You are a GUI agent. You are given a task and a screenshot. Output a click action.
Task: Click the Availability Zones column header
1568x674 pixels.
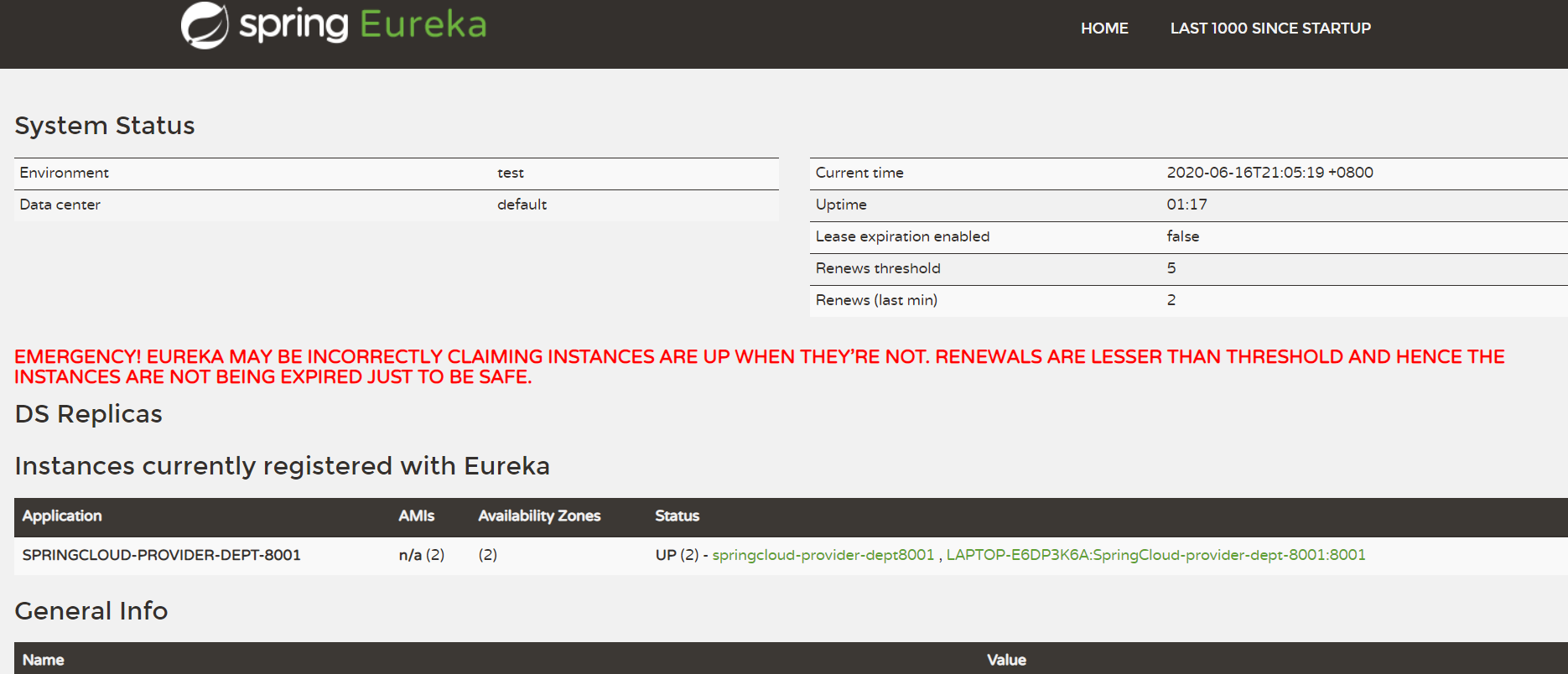[539, 516]
